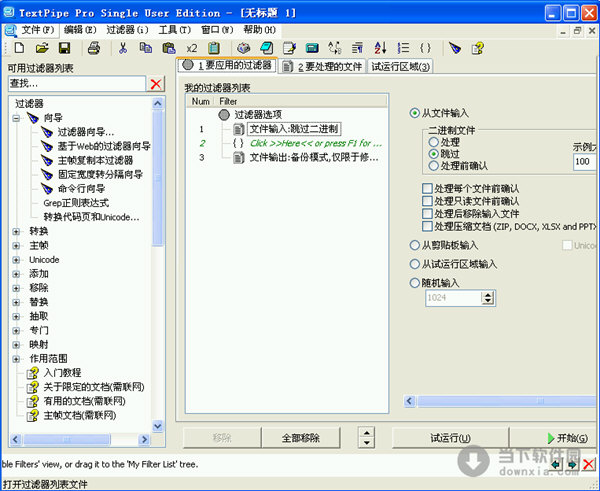Clear the filter search with red X
Screen dimensions: 600x491
click(156, 84)
